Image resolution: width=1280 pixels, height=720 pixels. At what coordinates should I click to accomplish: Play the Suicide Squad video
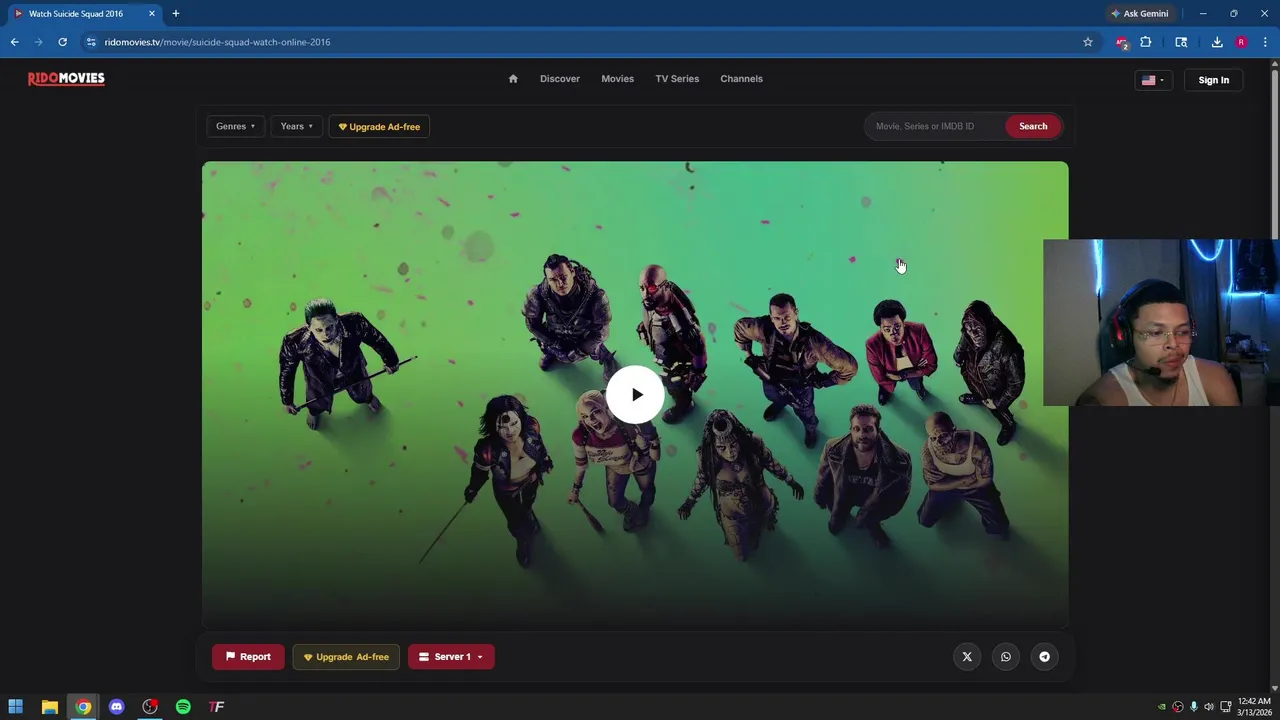pos(636,394)
